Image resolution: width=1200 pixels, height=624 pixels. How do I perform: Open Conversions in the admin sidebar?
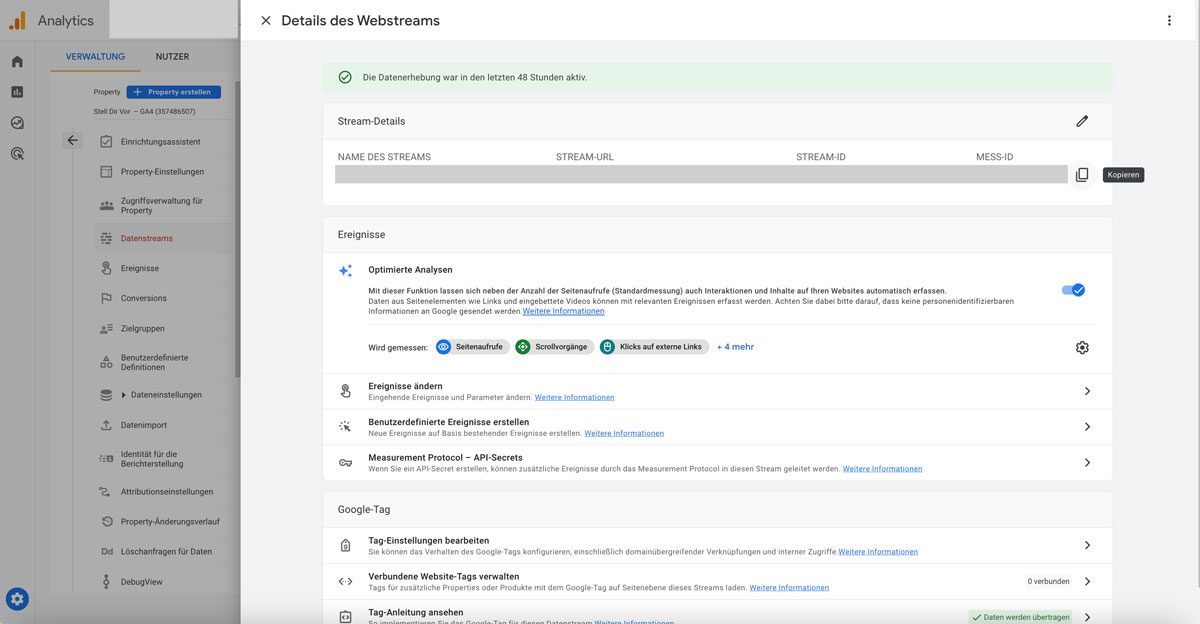click(x=143, y=298)
